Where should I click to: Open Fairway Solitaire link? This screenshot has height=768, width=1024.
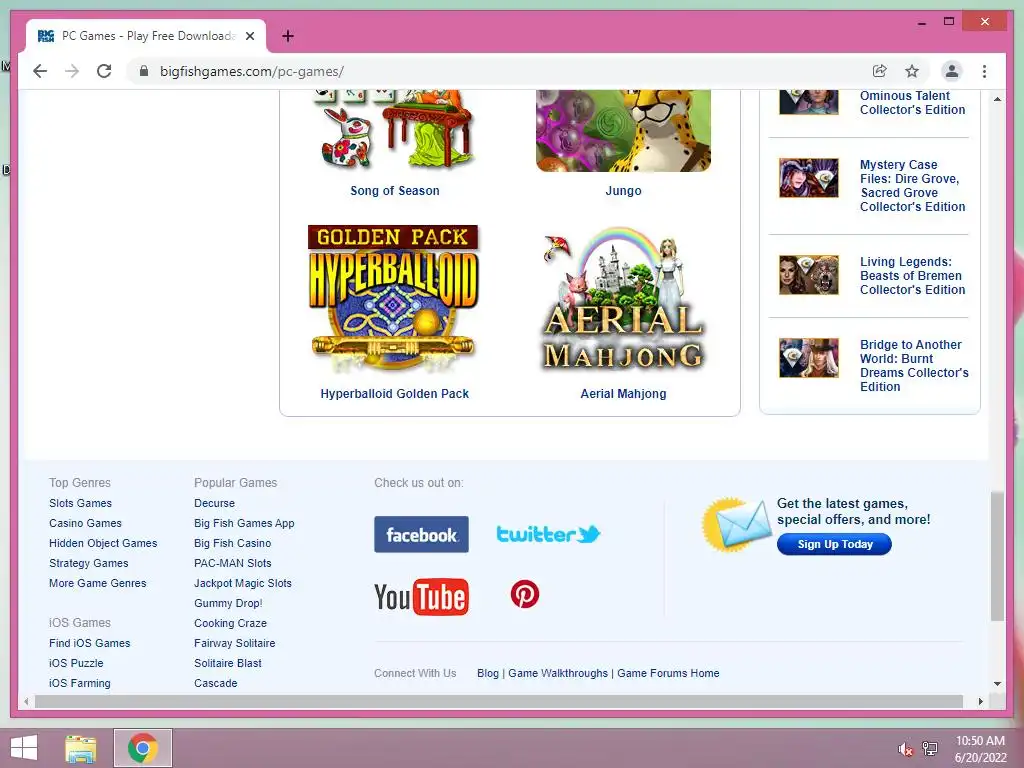tap(234, 643)
